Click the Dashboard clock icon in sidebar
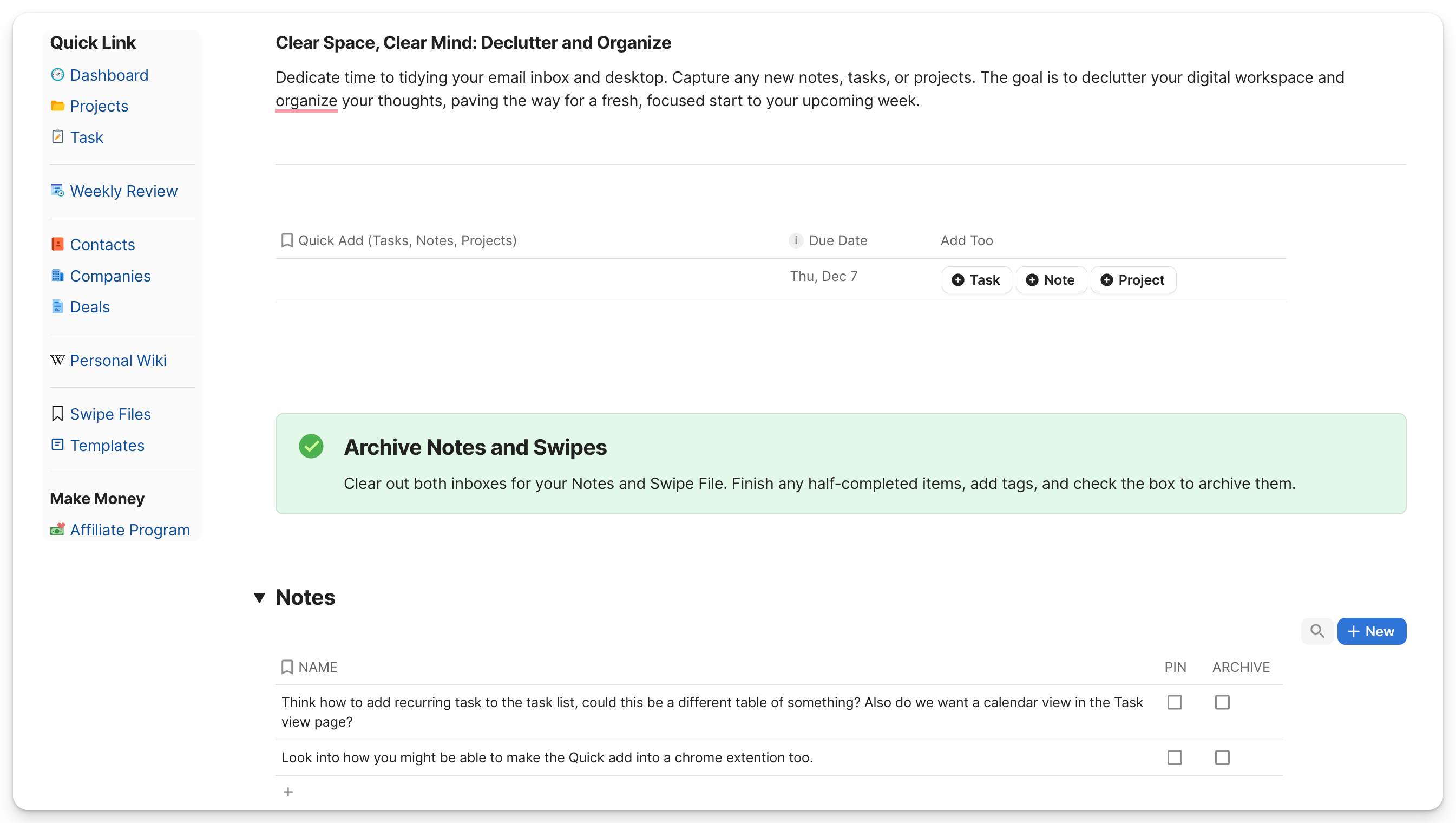Viewport: 1456px width, 823px height. (x=57, y=75)
